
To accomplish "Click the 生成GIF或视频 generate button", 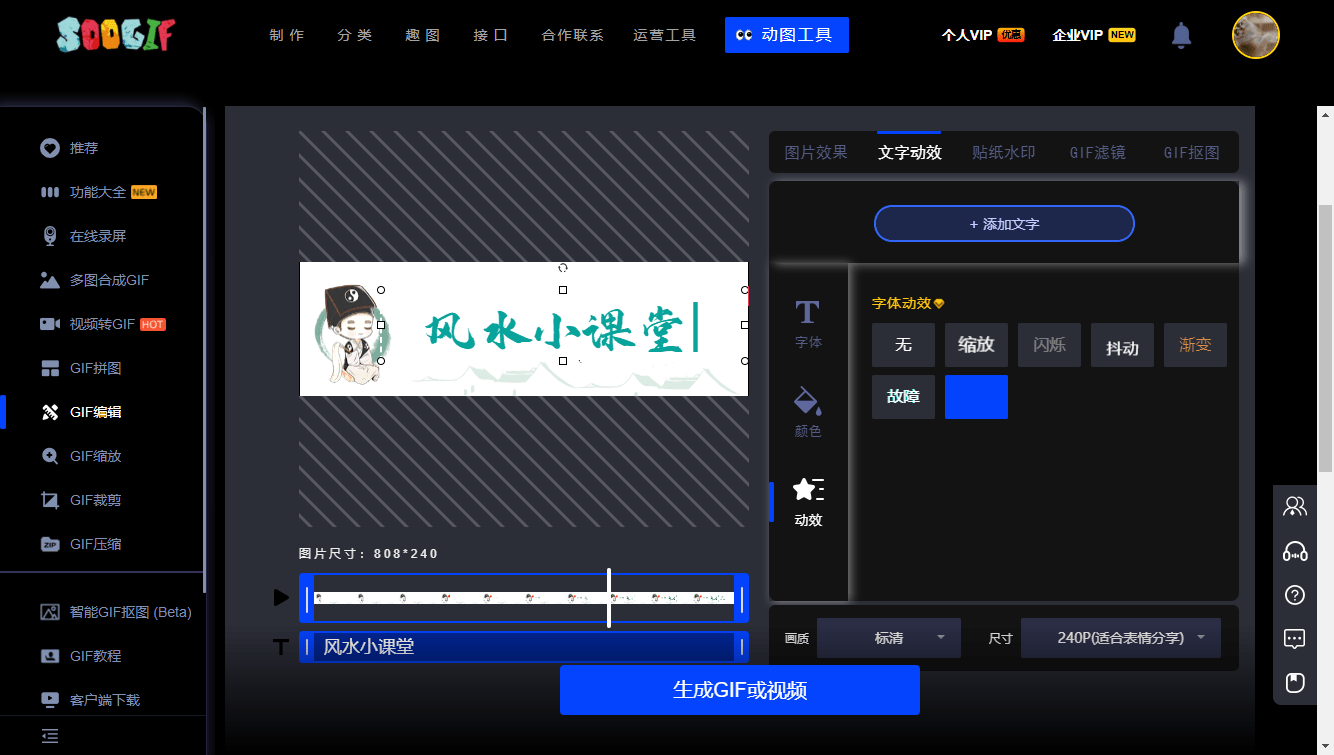I will pyautogui.click(x=739, y=690).
